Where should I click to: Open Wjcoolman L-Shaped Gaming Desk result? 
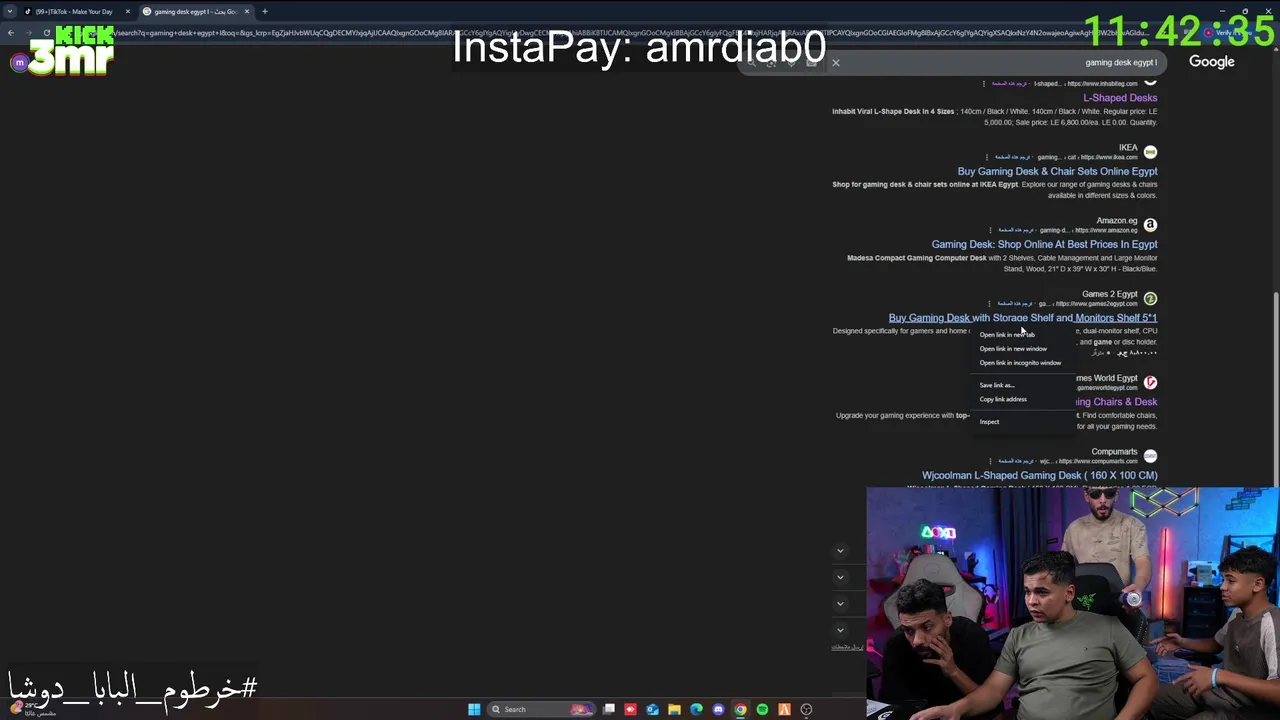click(x=1039, y=475)
